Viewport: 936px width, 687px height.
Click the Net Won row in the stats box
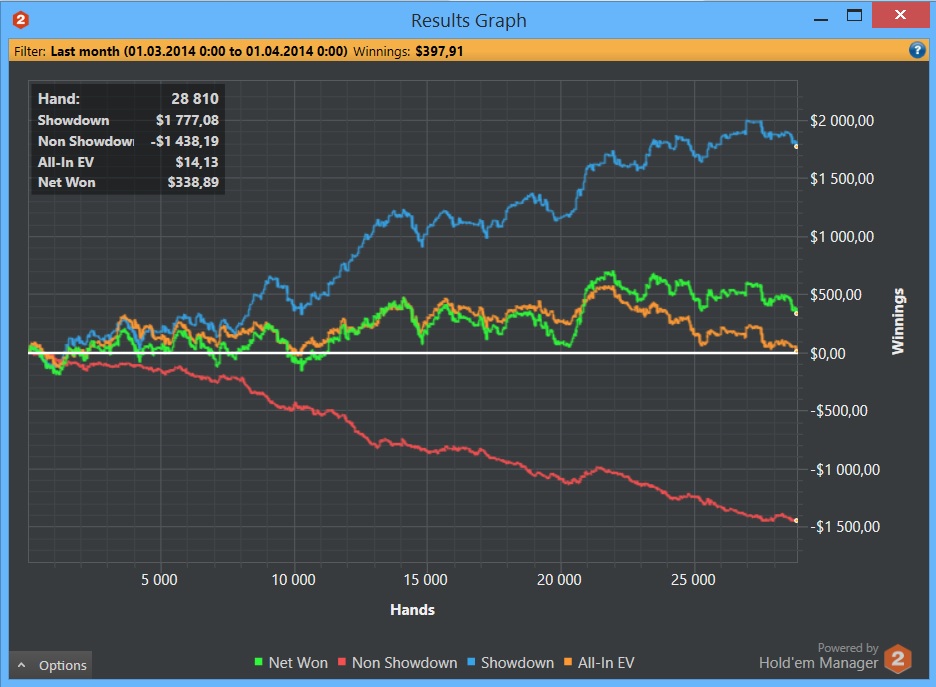click(x=128, y=183)
